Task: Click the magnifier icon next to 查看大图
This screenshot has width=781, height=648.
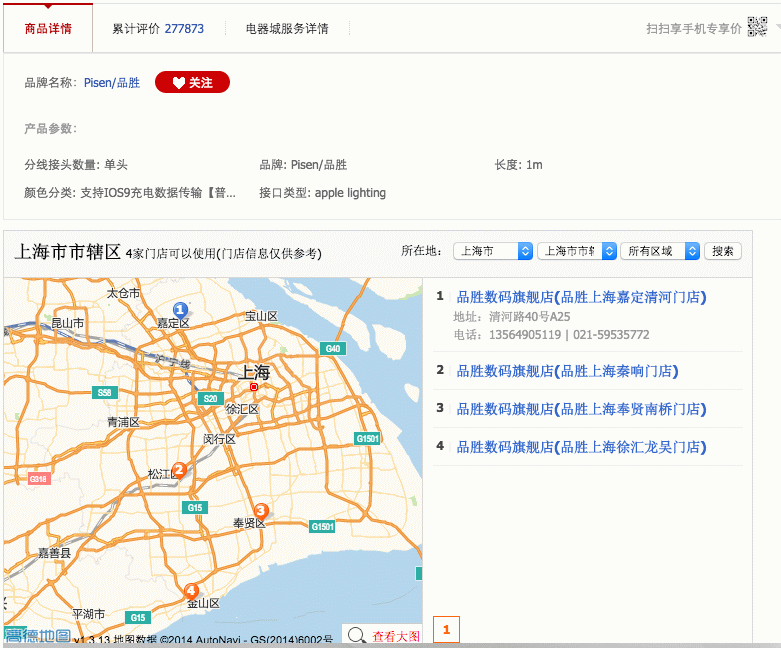Action: click(x=357, y=635)
